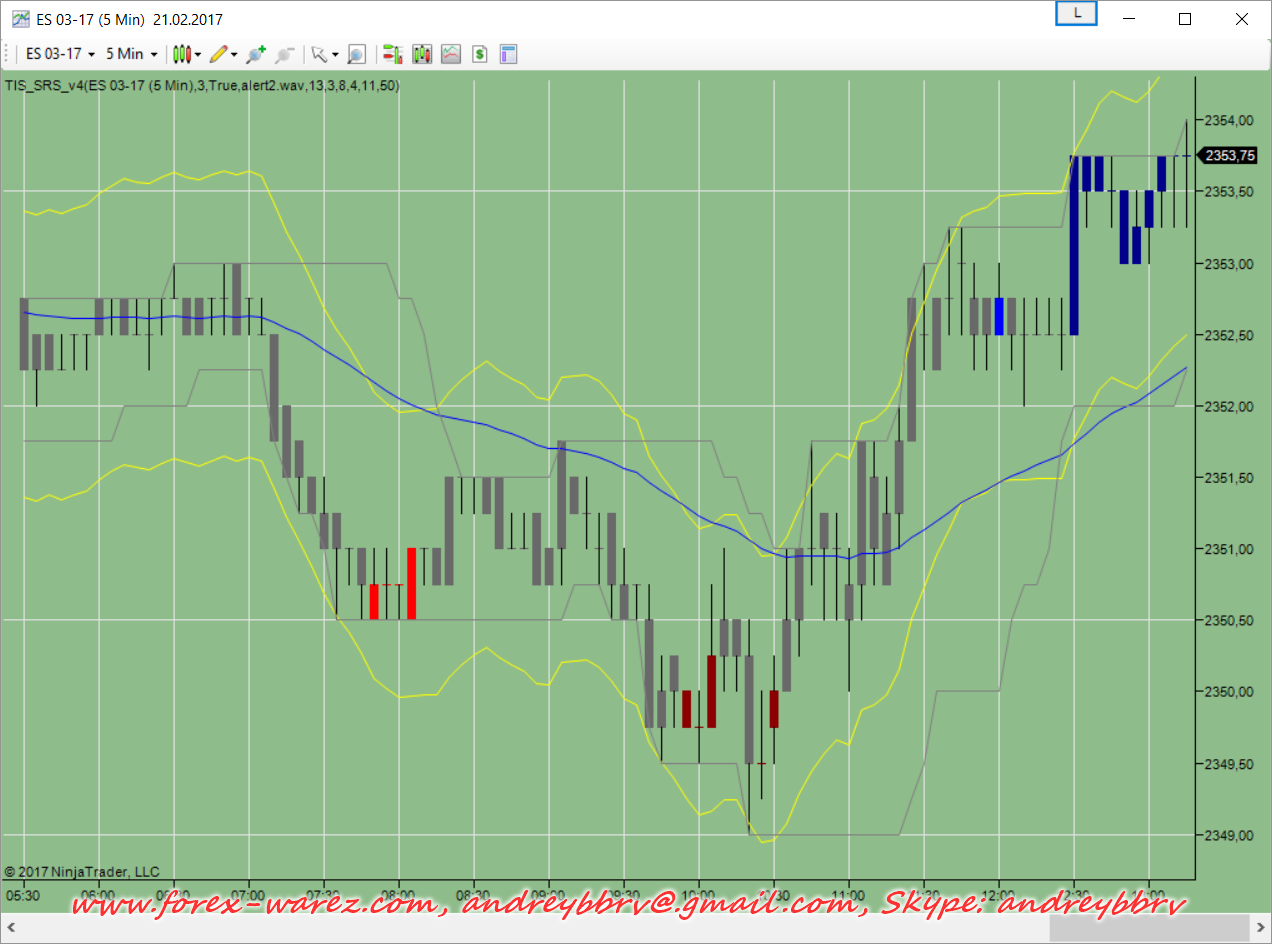The height and width of the screenshot is (944, 1272).
Task: Open the data series candlestick icon
Action: click(x=422, y=54)
